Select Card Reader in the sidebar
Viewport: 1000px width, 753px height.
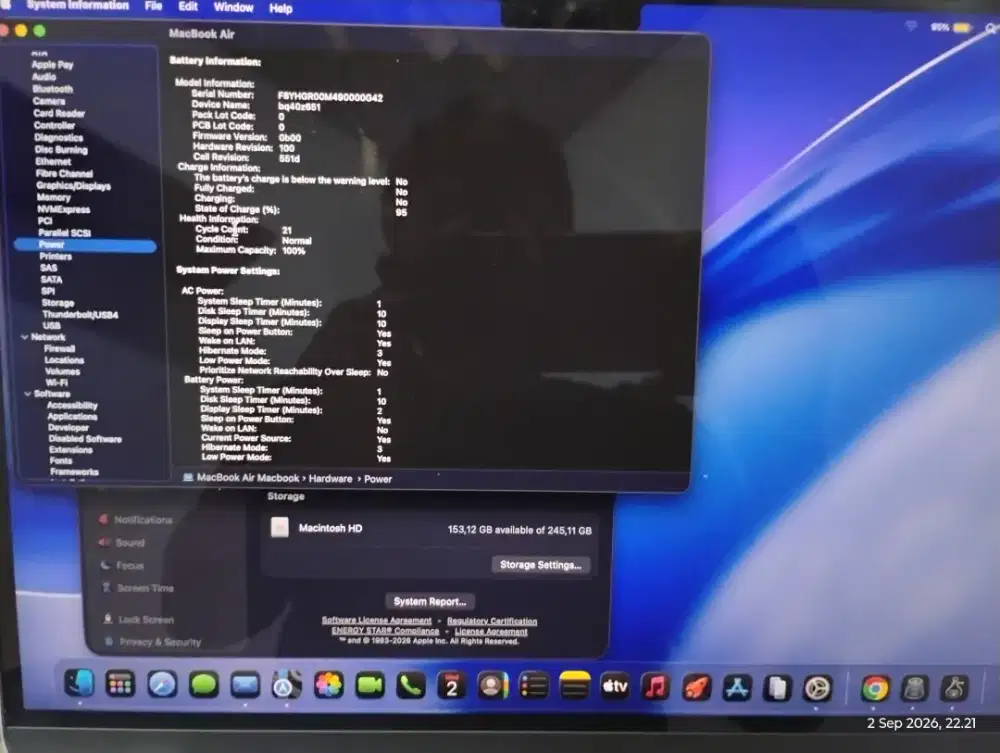point(59,113)
